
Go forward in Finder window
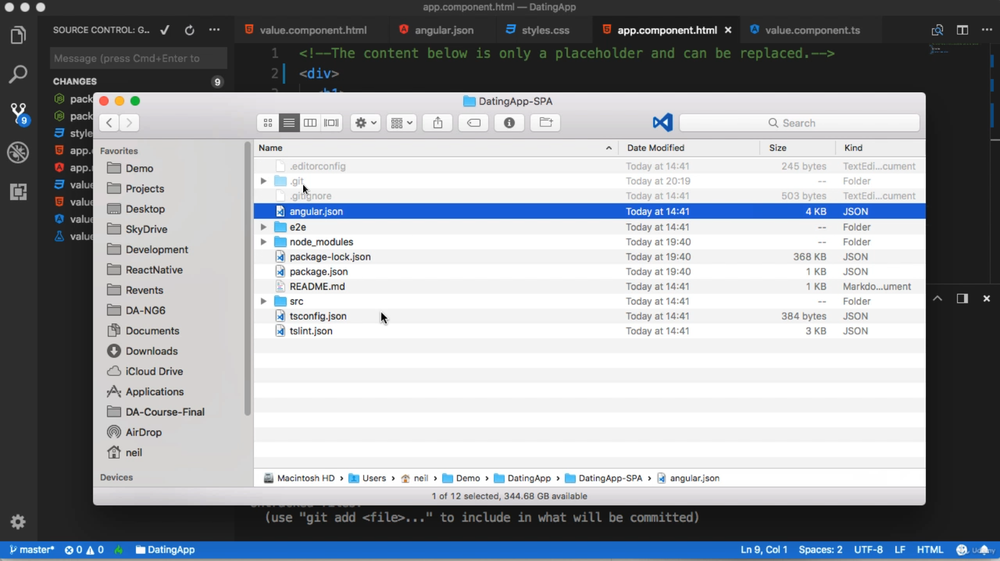[129, 122]
